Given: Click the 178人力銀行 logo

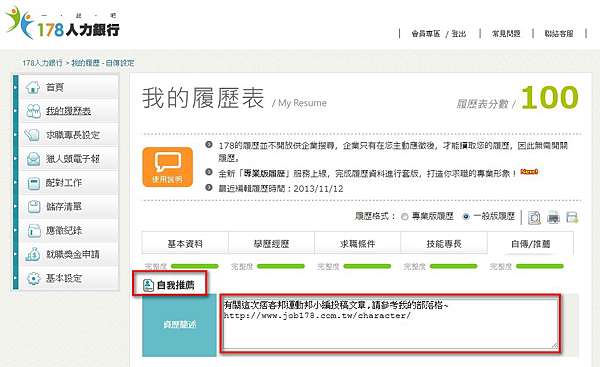Looking at the screenshot, I should click(x=62, y=24).
